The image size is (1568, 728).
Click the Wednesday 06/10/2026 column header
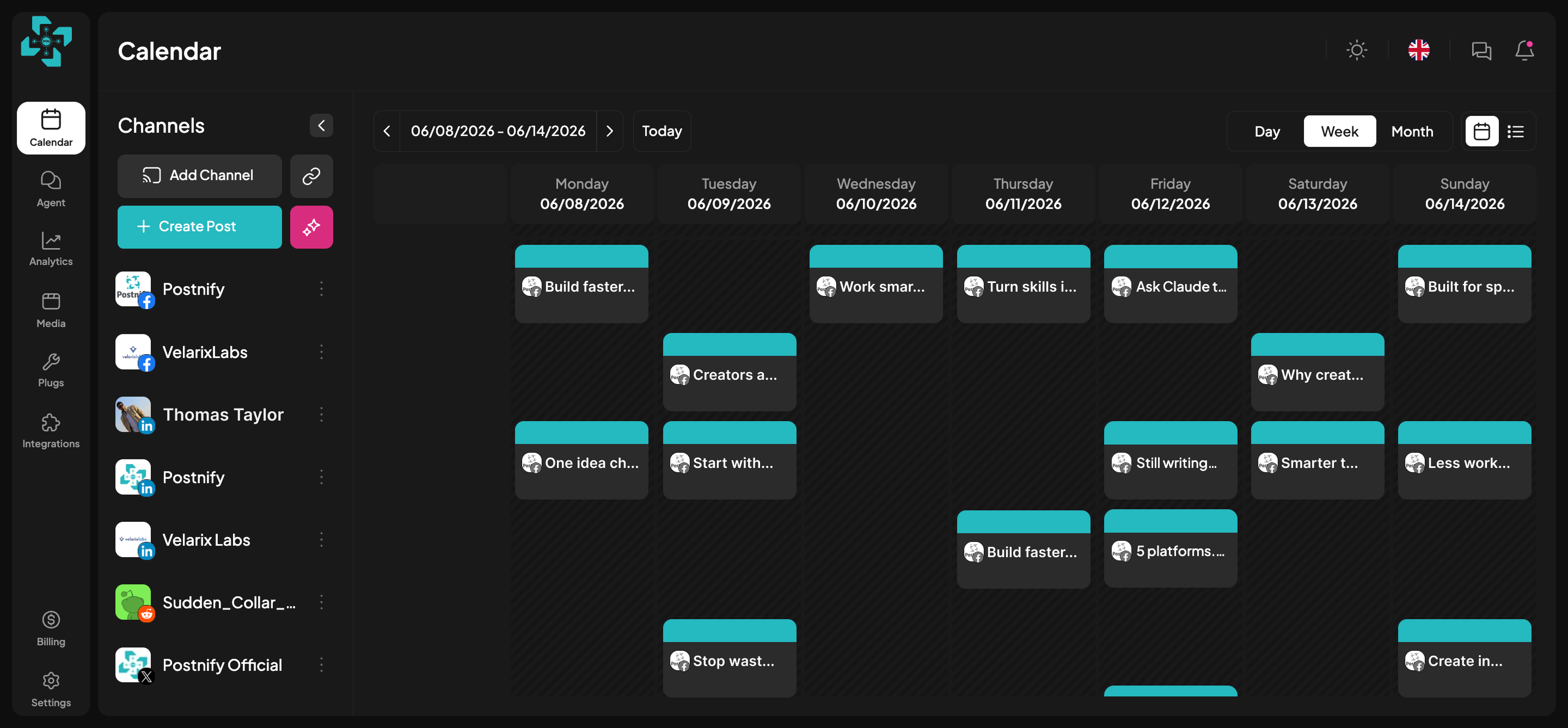[876, 194]
